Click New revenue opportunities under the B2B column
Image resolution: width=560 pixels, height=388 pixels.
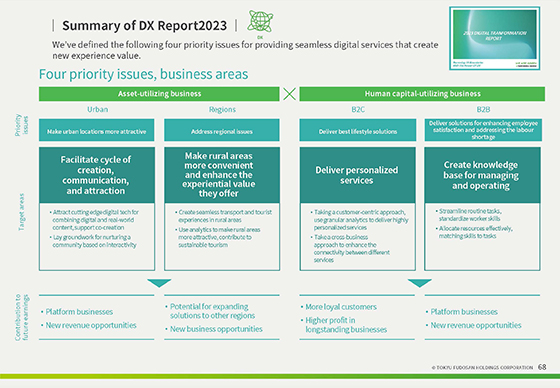(x=474, y=325)
